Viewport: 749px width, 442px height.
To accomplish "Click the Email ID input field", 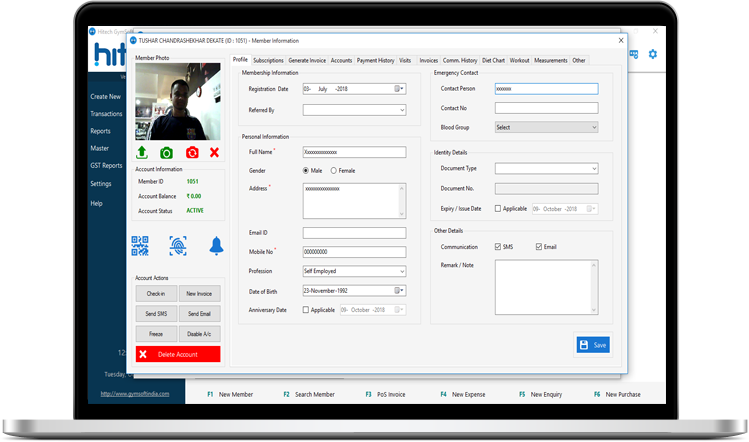I will (x=354, y=233).
